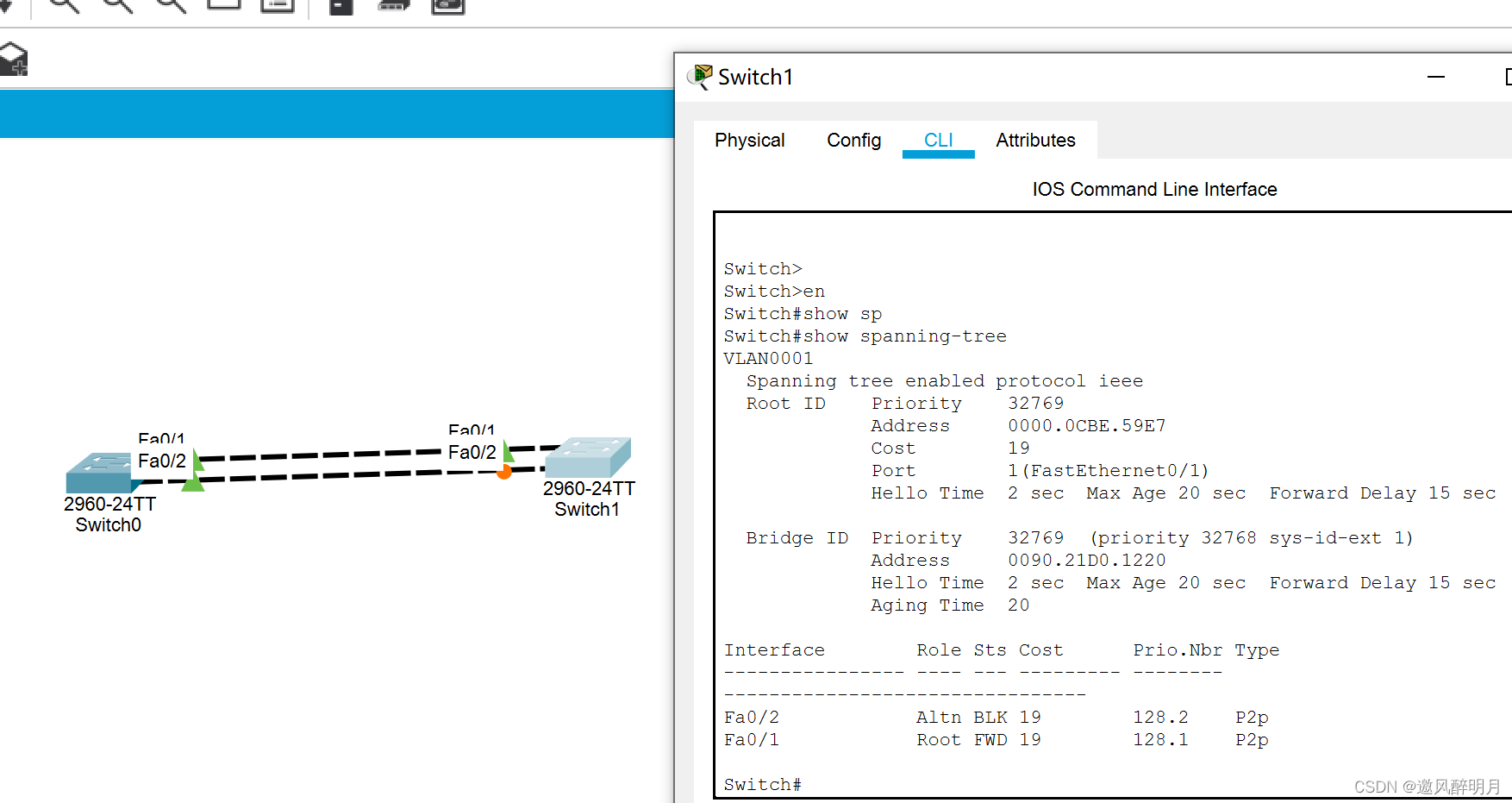Click the Root ID label
Viewport: 1512px width, 803px height.
786,404
